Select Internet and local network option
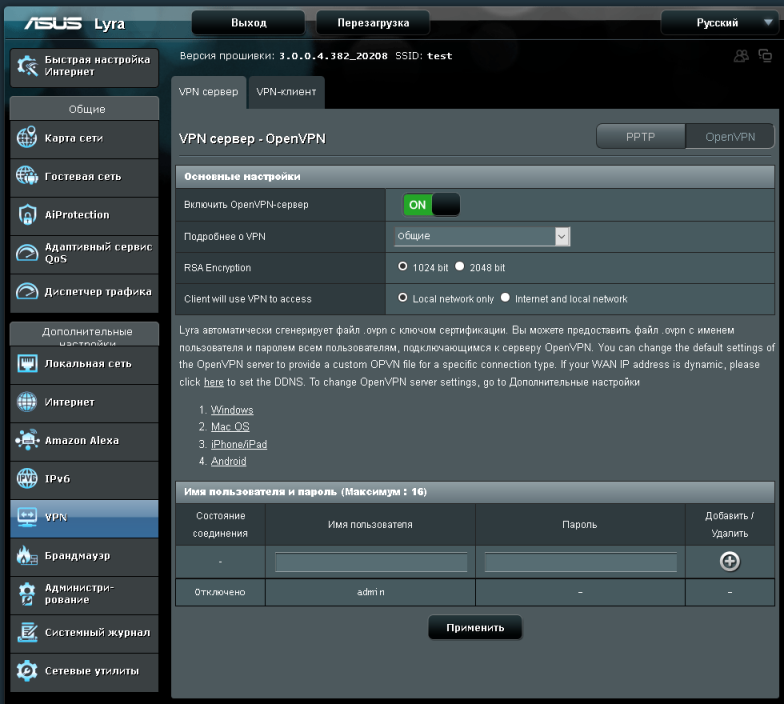This screenshot has width=784, height=704. tap(505, 298)
